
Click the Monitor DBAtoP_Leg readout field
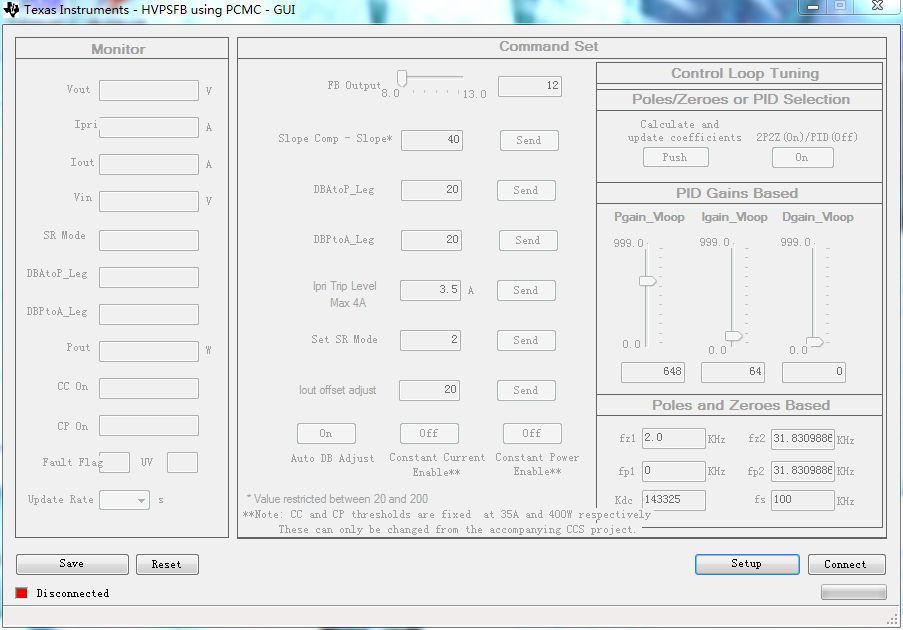149,277
